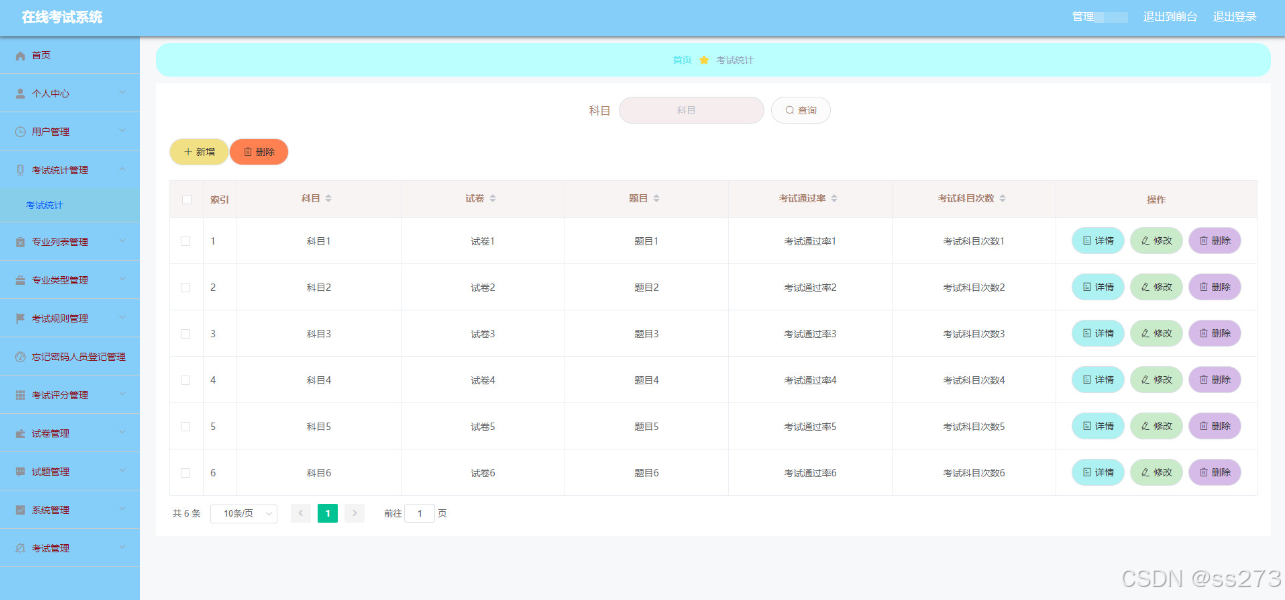Click 退出登录 in the top bar

1235,17
